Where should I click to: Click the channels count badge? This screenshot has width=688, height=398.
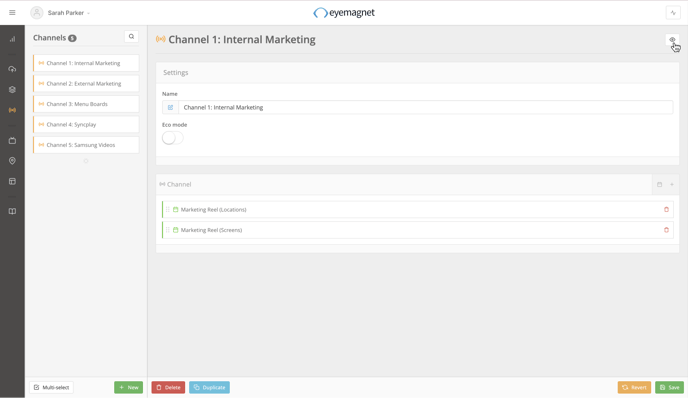pyautogui.click(x=72, y=38)
